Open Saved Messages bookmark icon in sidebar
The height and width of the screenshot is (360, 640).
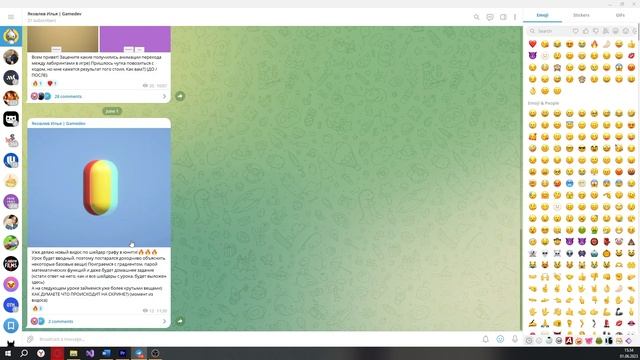coord(11,325)
